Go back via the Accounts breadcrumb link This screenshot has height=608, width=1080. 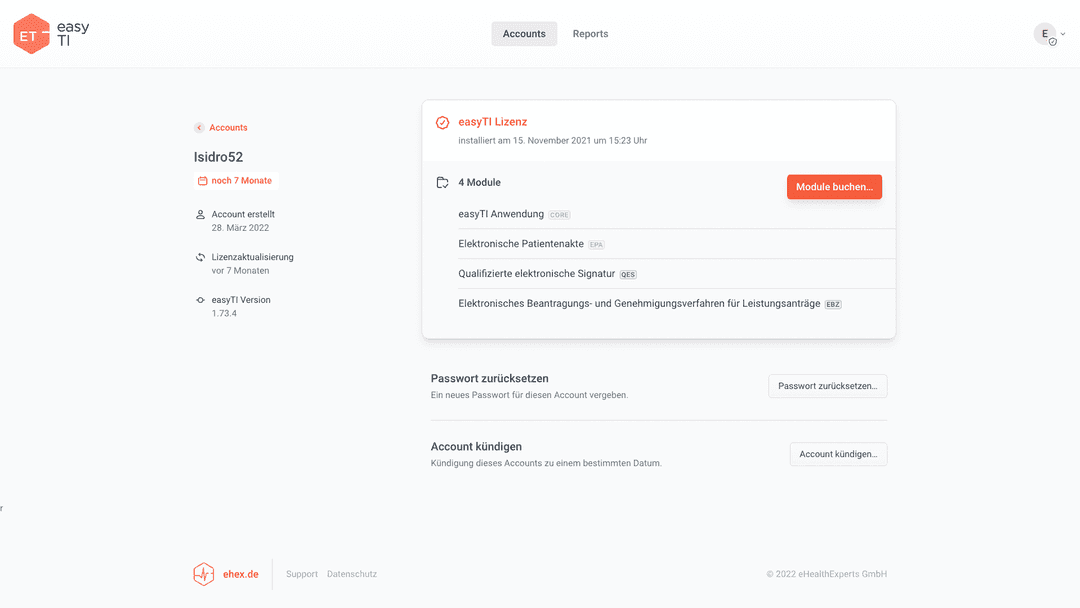click(x=228, y=128)
